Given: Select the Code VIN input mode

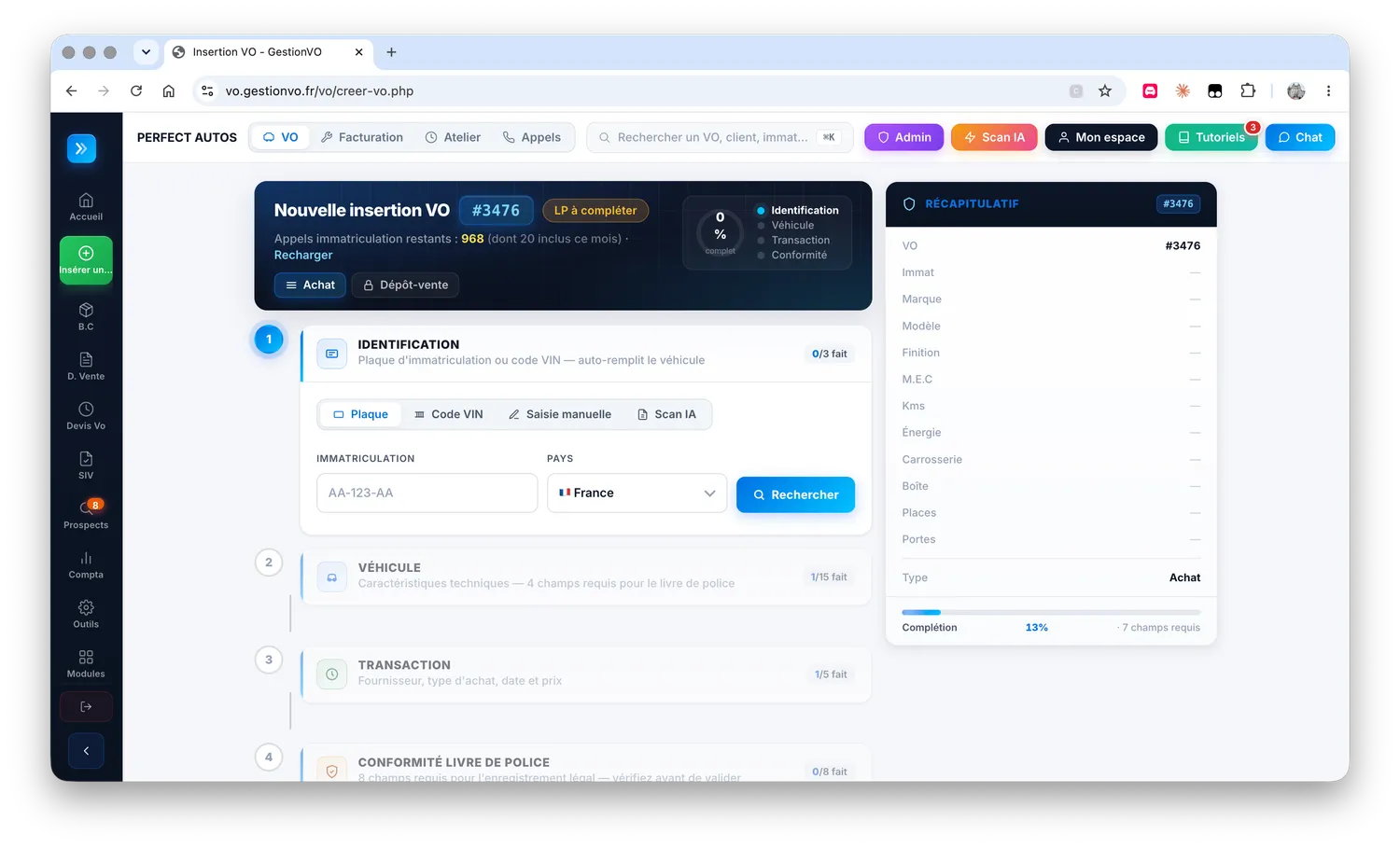Looking at the screenshot, I should [x=449, y=414].
